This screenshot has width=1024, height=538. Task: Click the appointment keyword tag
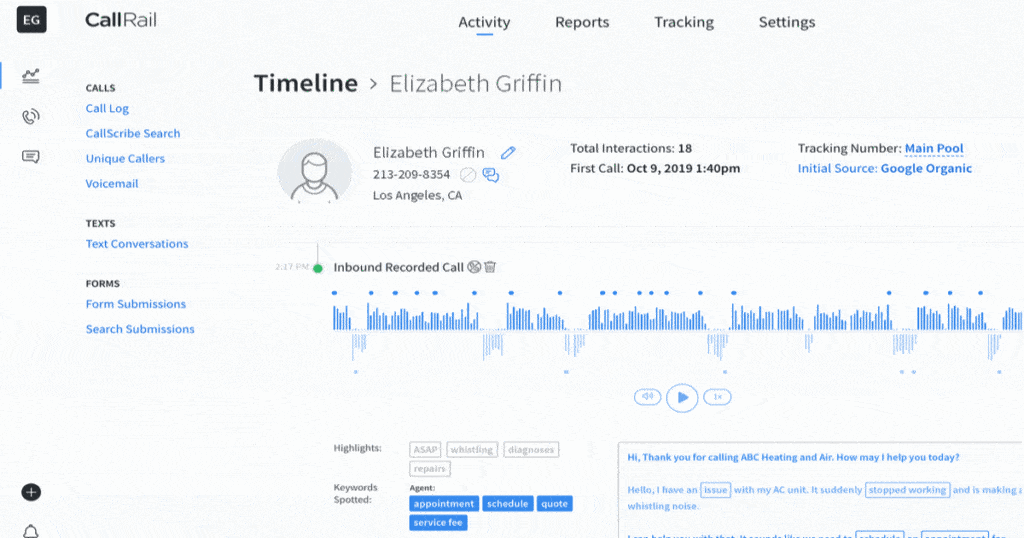443,503
